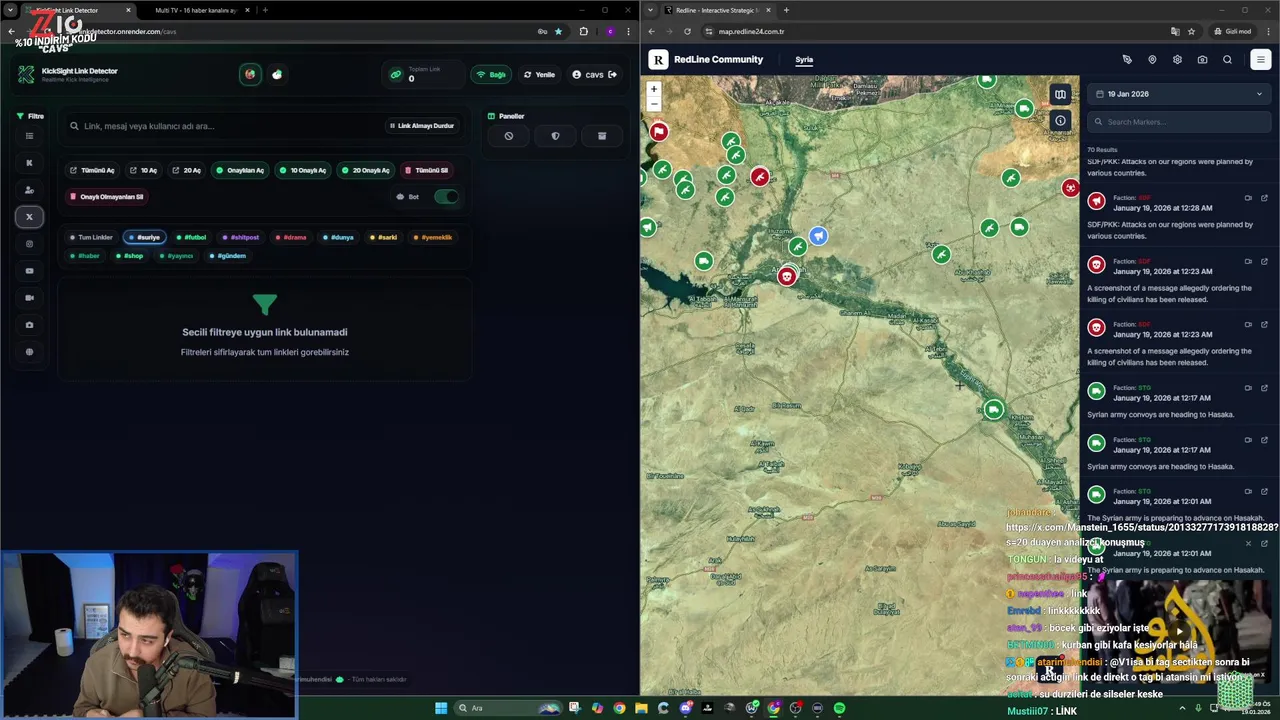
Task: Click the second round avatar icon in KickSight header
Action: [x=277, y=74]
